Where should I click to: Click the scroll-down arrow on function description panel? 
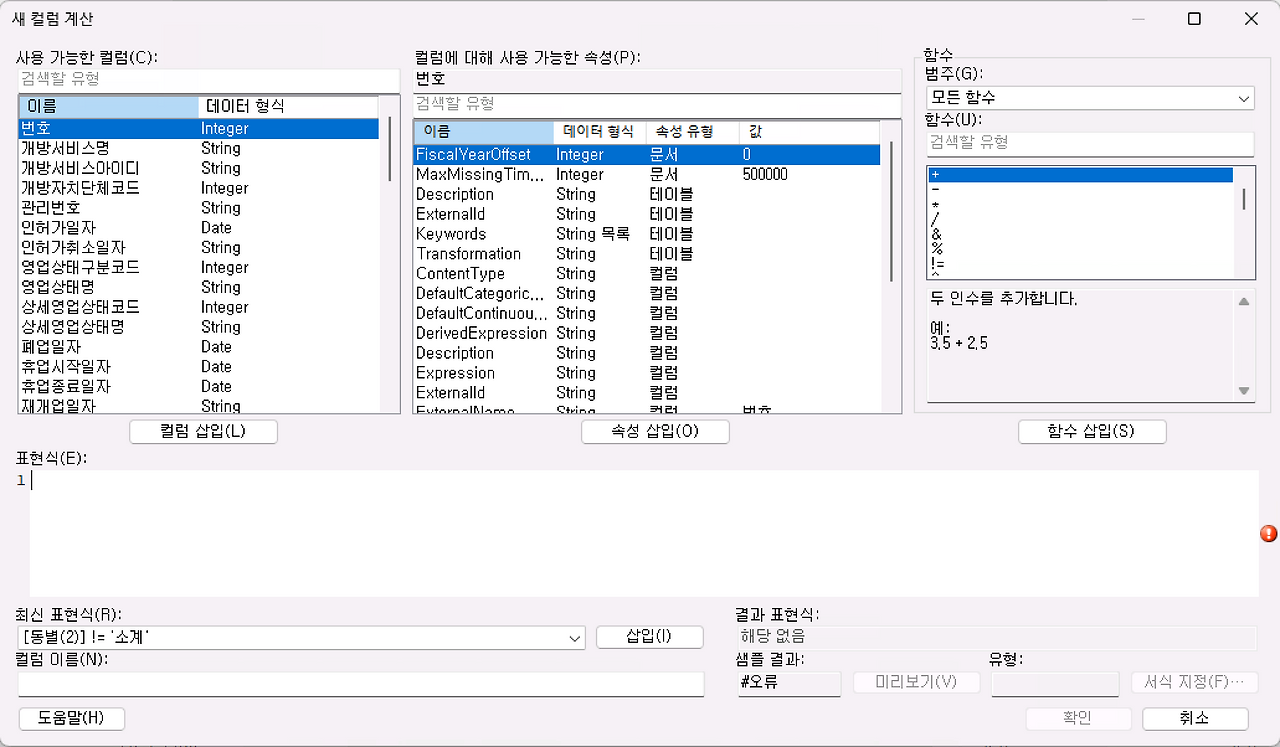click(x=1243, y=390)
